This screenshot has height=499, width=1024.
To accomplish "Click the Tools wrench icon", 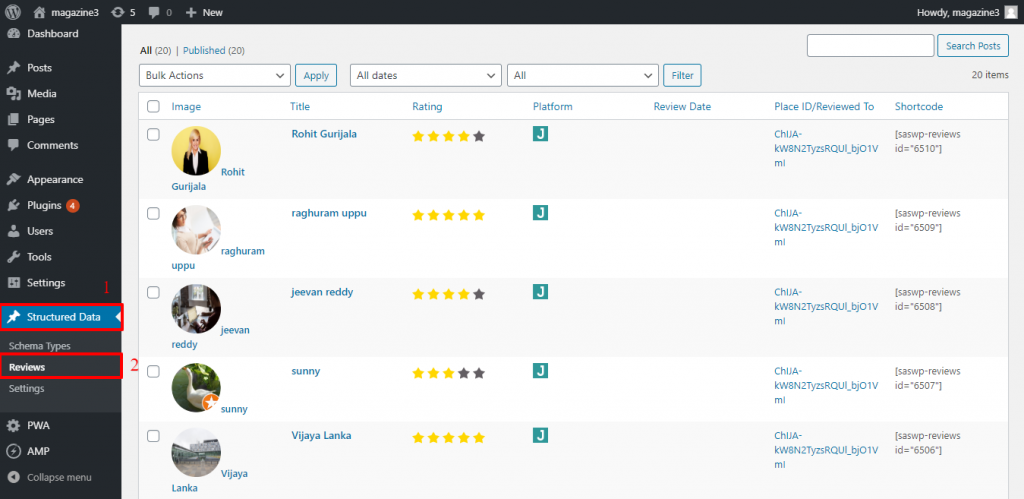I will [x=13, y=257].
